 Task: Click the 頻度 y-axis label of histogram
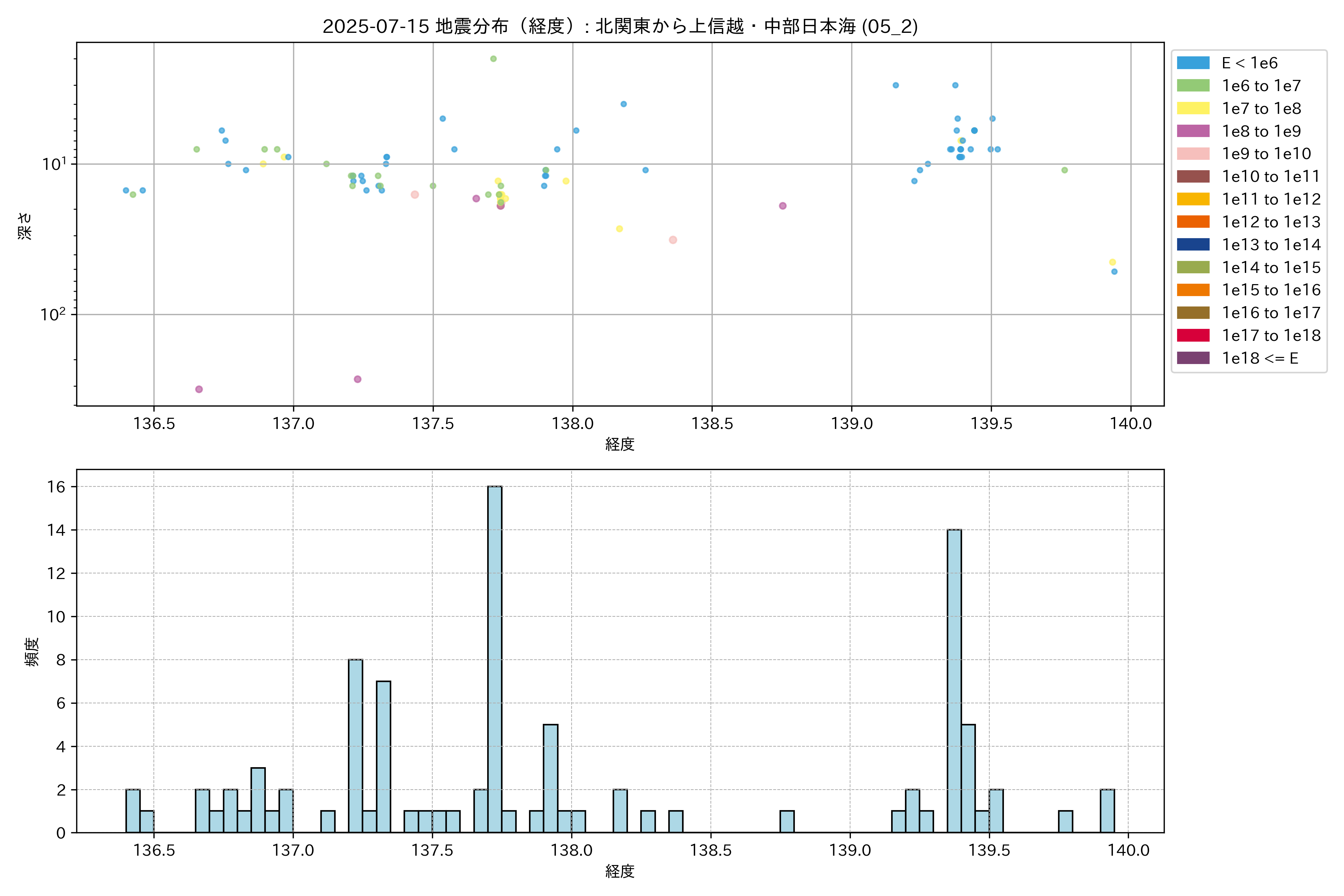click(32, 652)
